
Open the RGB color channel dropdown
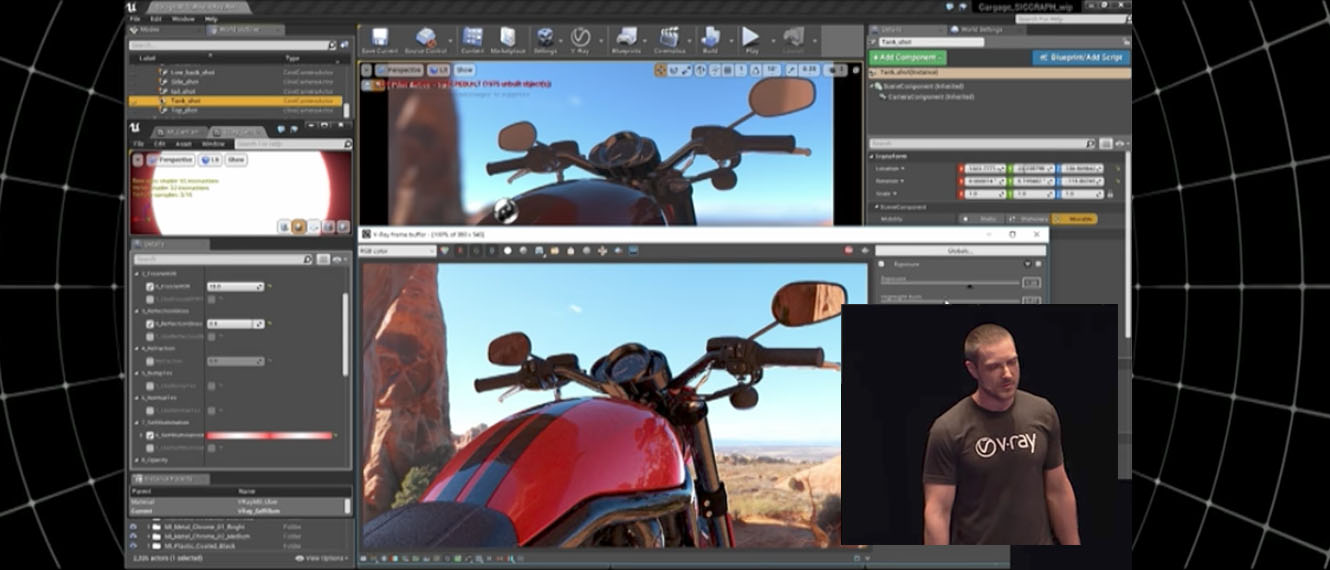coord(397,250)
